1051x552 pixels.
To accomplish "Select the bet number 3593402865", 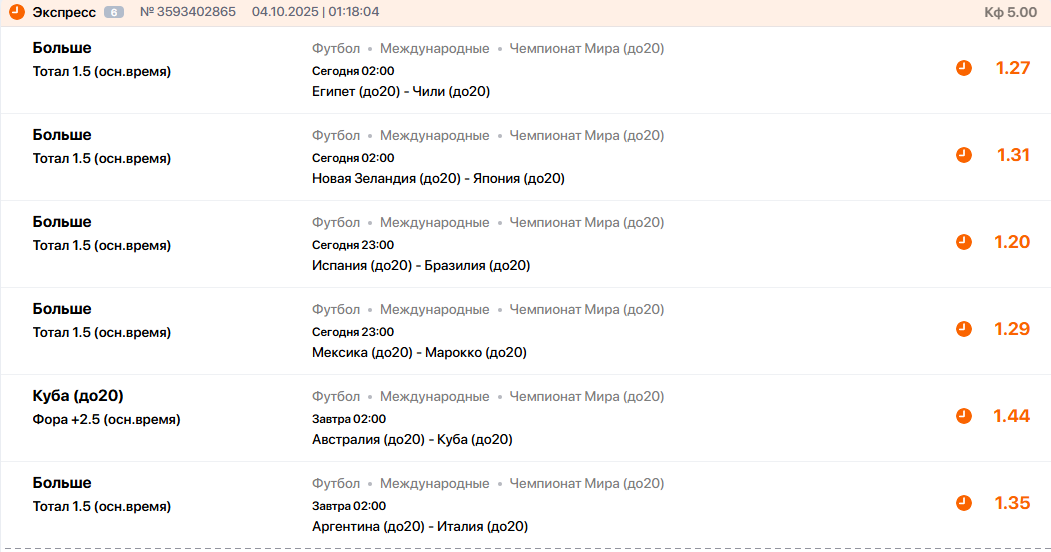I will coord(188,12).
